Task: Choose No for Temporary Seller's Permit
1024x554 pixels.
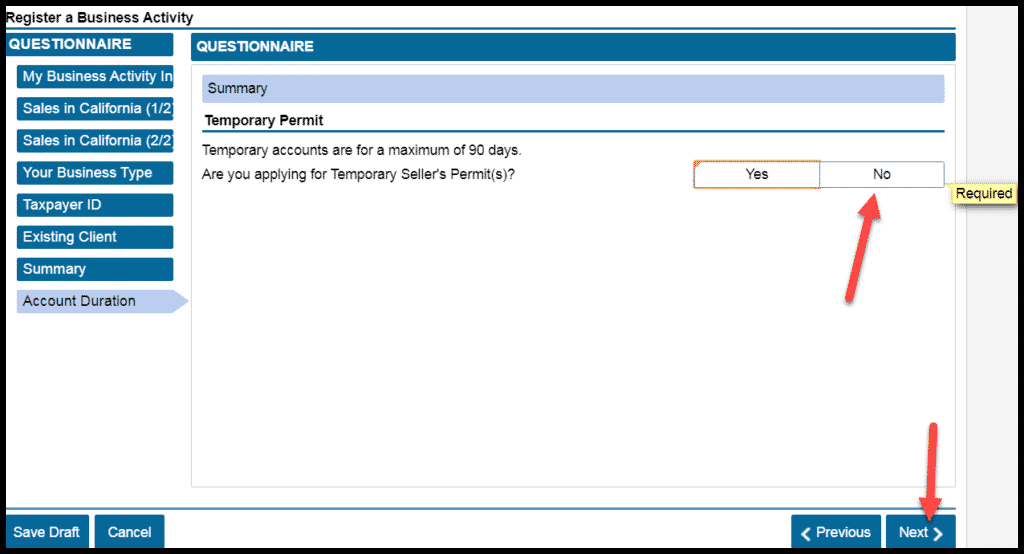Action: coord(881,174)
